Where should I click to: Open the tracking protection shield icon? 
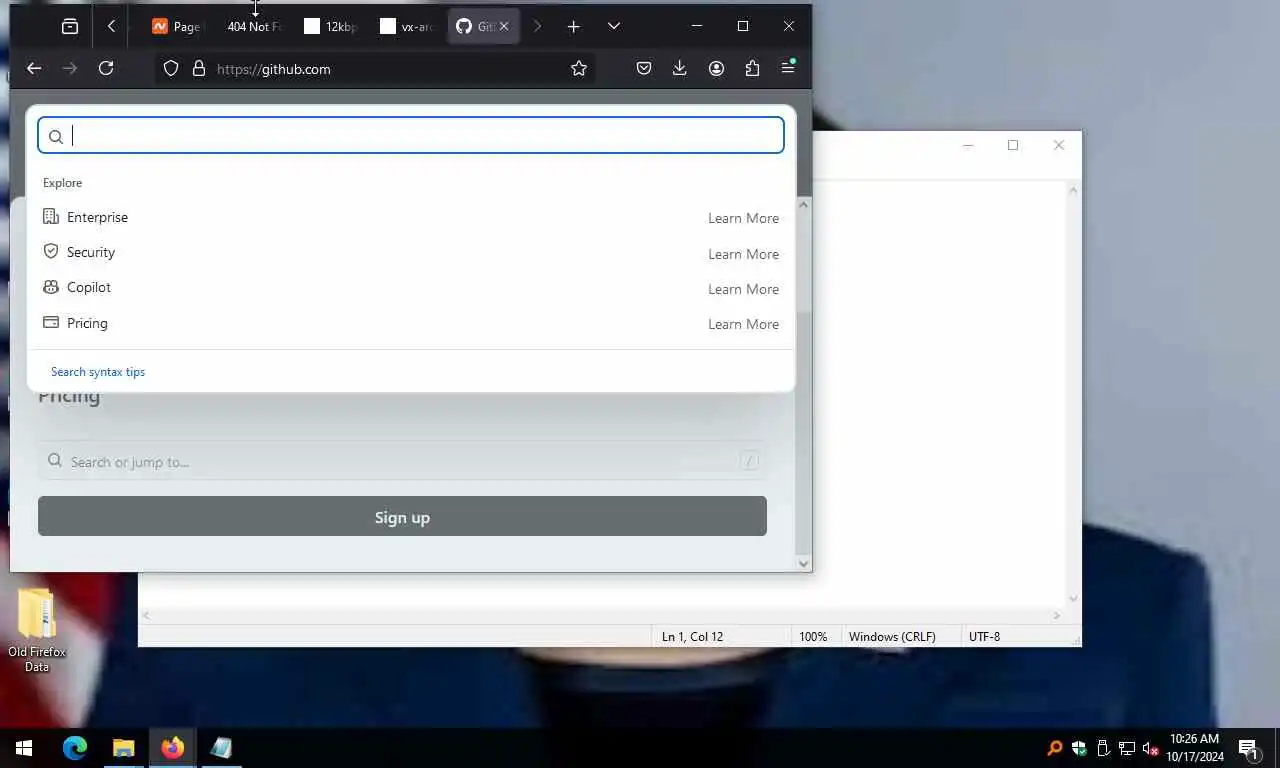pyautogui.click(x=171, y=68)
